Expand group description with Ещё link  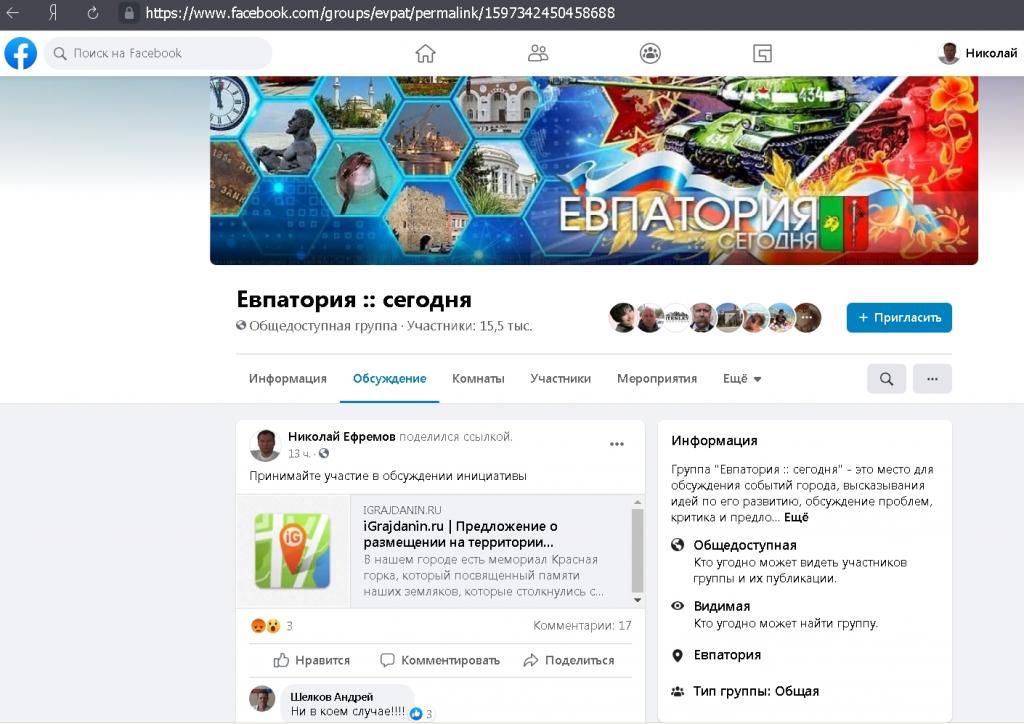click(x=796, y=517)
